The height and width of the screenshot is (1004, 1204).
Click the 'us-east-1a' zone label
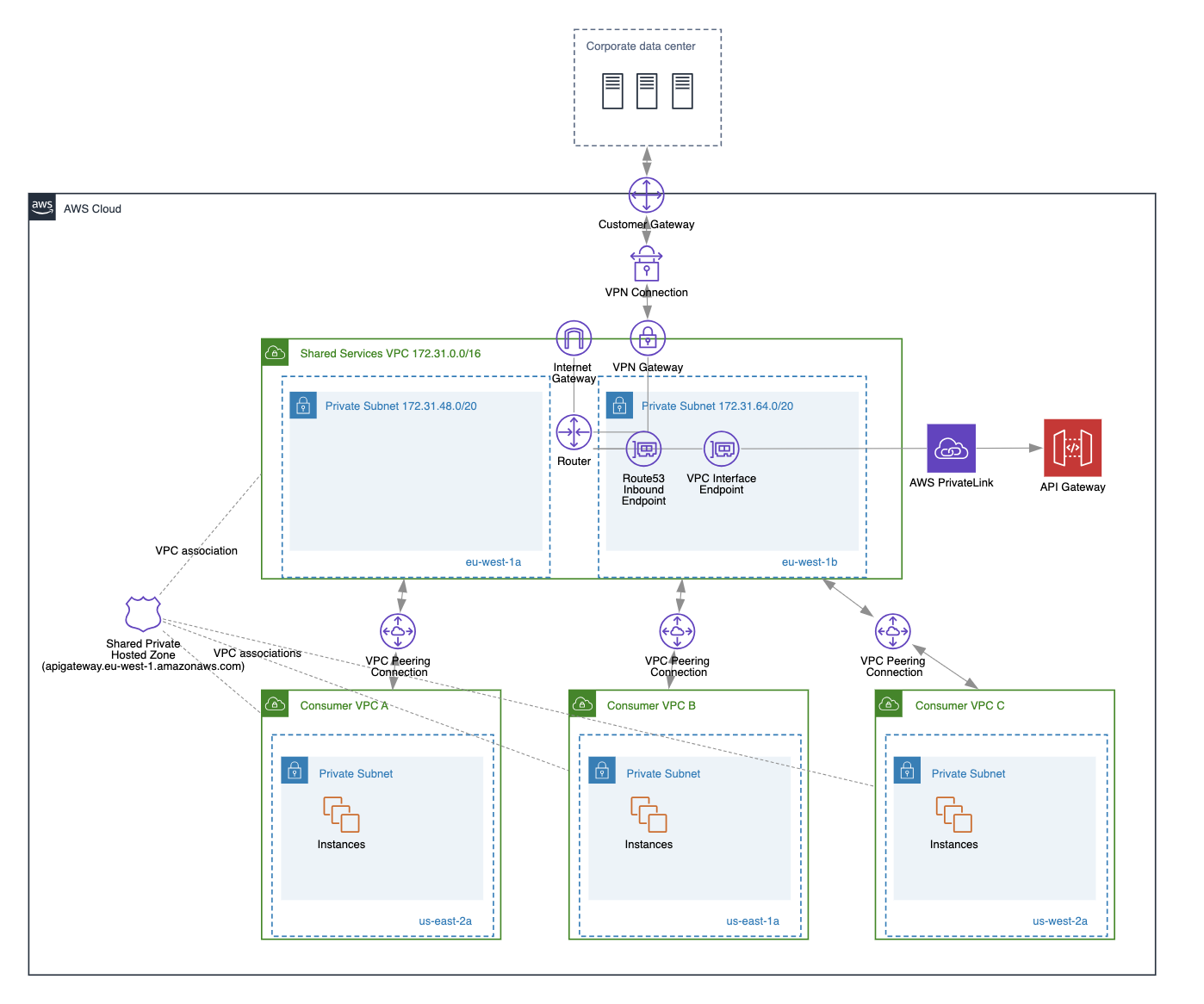point(753,920)
